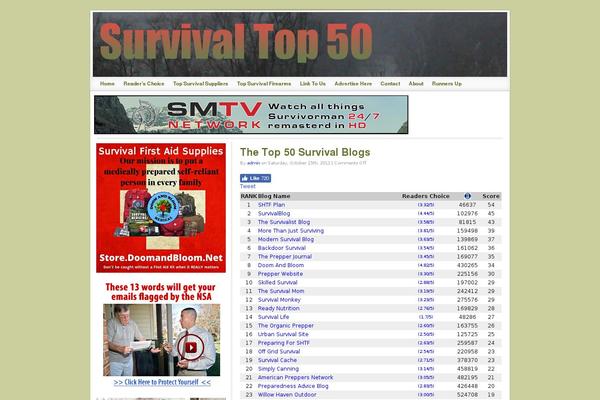The width and height of the screenshot is (600, 400).
Task: Click the RANK column header
Action: coord(249,196)
